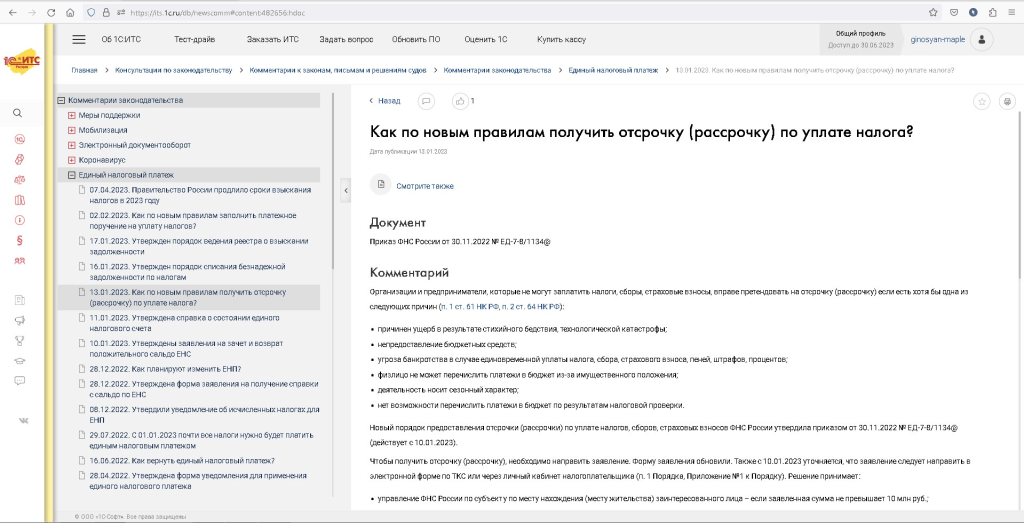1024x523 pixels.
Task: Expand the 'Меры поддержки' tree node
Action: pyautogui.click(x=72, y=115)
